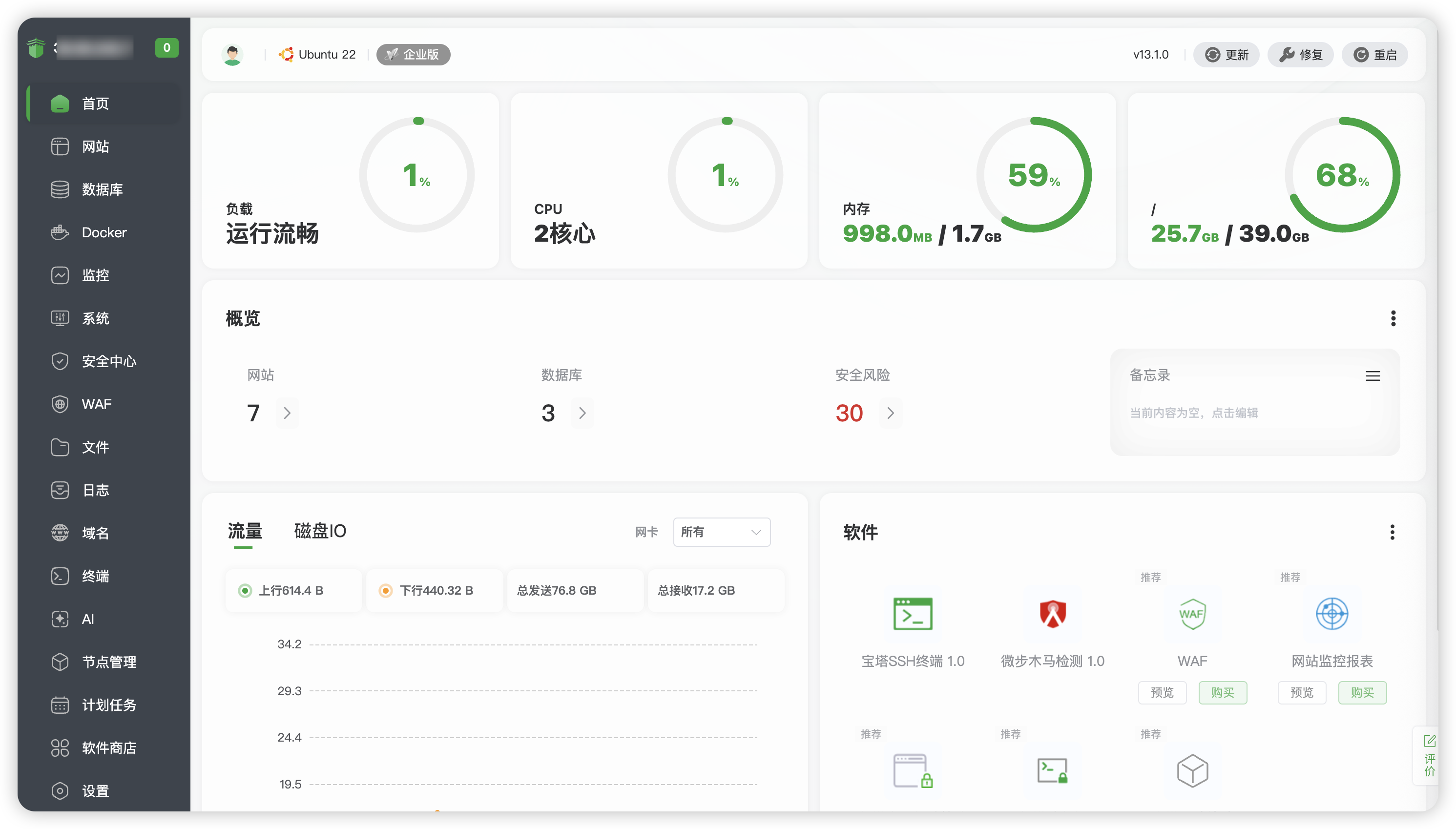The image size is (1456, 829).
Task: Expand the 安全风险 count arrow
Action: click(x=891, y=413)
